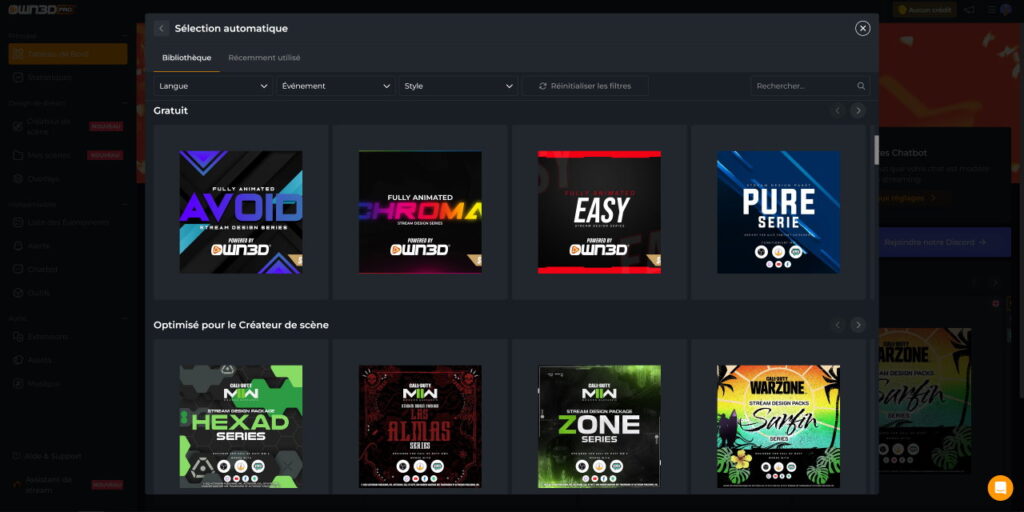
Task: Click Réinitialiser les filtres
Action: tap(585, 86)
